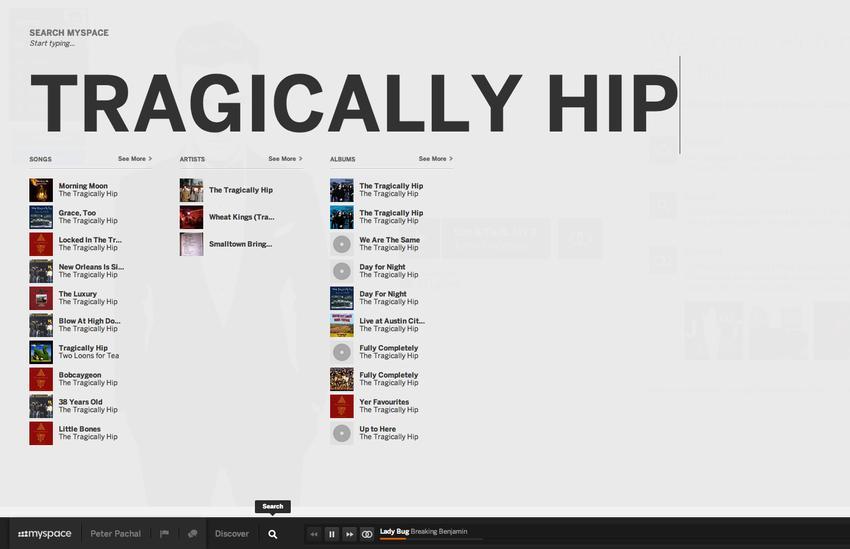This screenshot has height=549, width=850.
Task: Click Breaking Benjamin artist in player
Action: pos(439,532)
